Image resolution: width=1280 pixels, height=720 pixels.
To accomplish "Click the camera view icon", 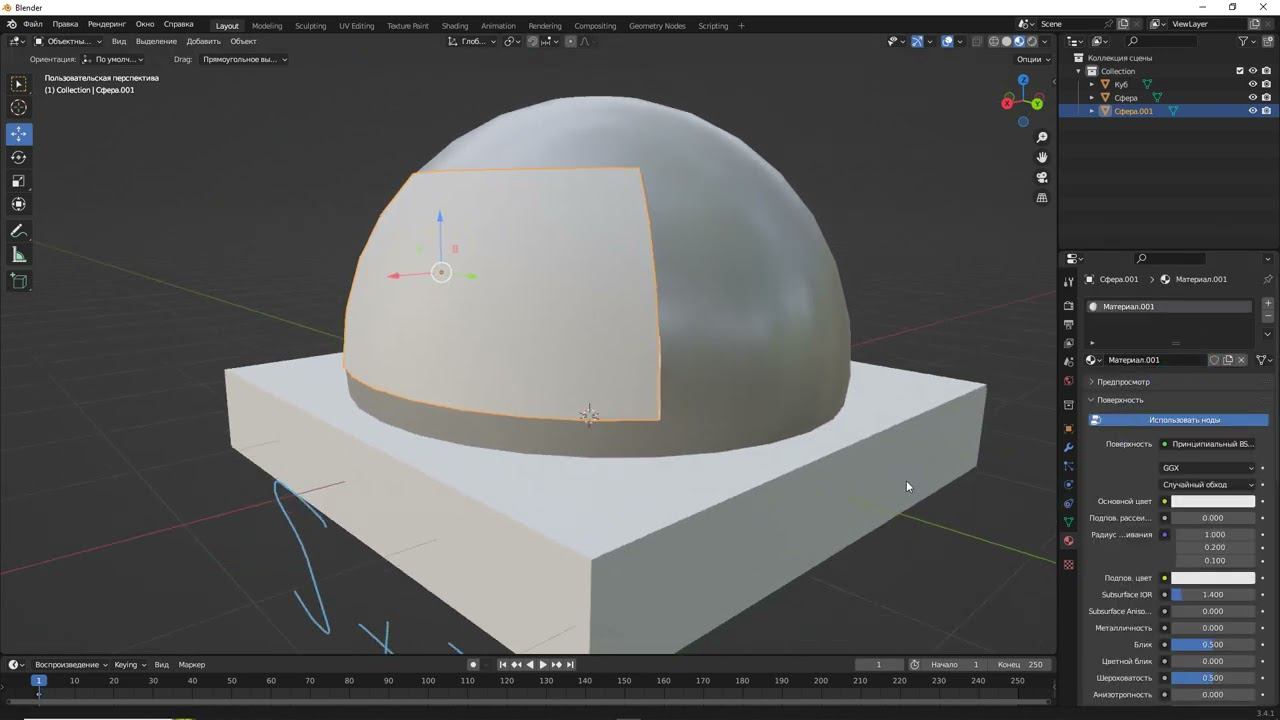I will point(1042,177).
